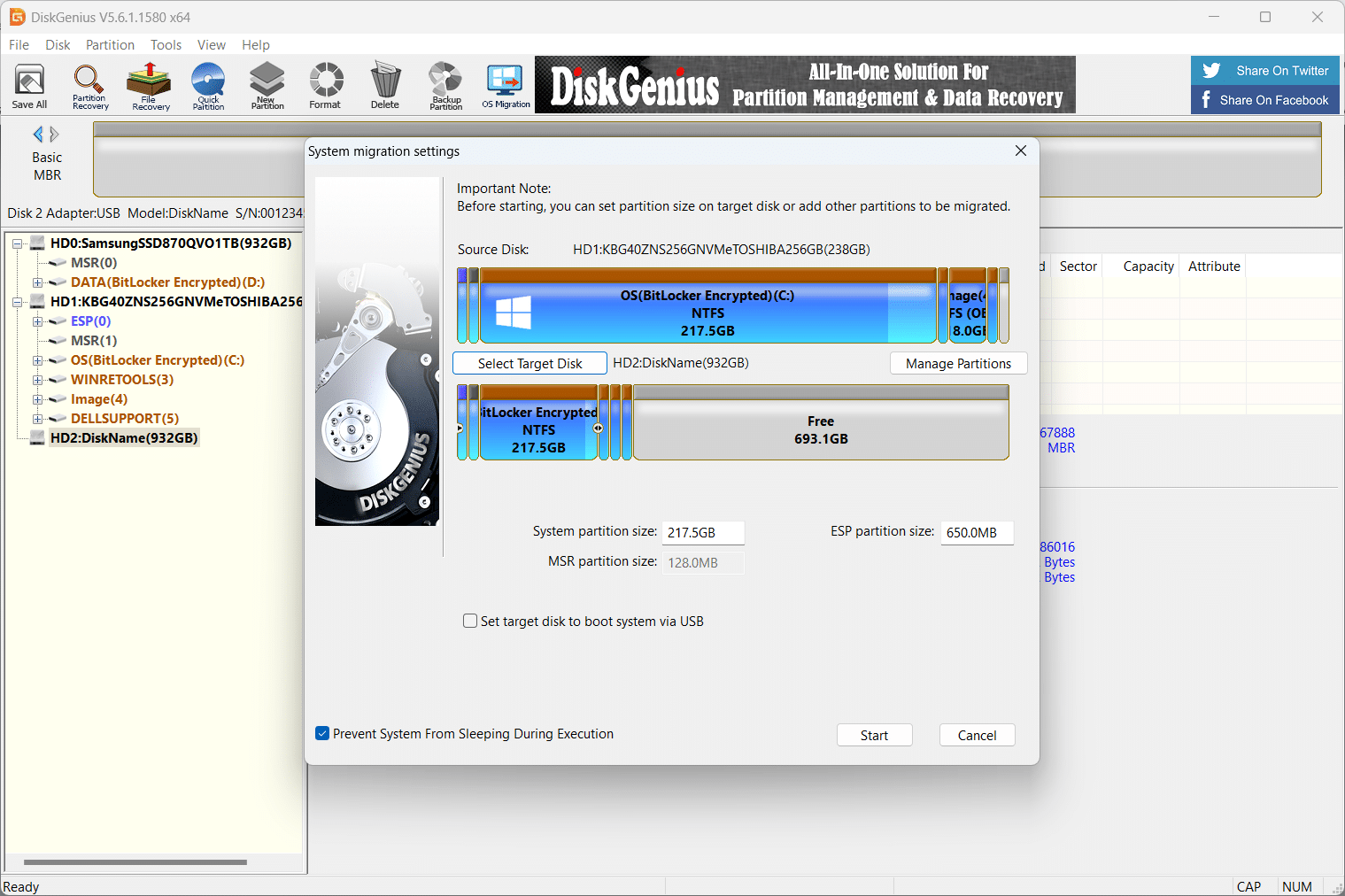Launch the OS Migration tool
Viewport: 1345px width, 896px height.
pyautogui.click(x=505, y=85)
